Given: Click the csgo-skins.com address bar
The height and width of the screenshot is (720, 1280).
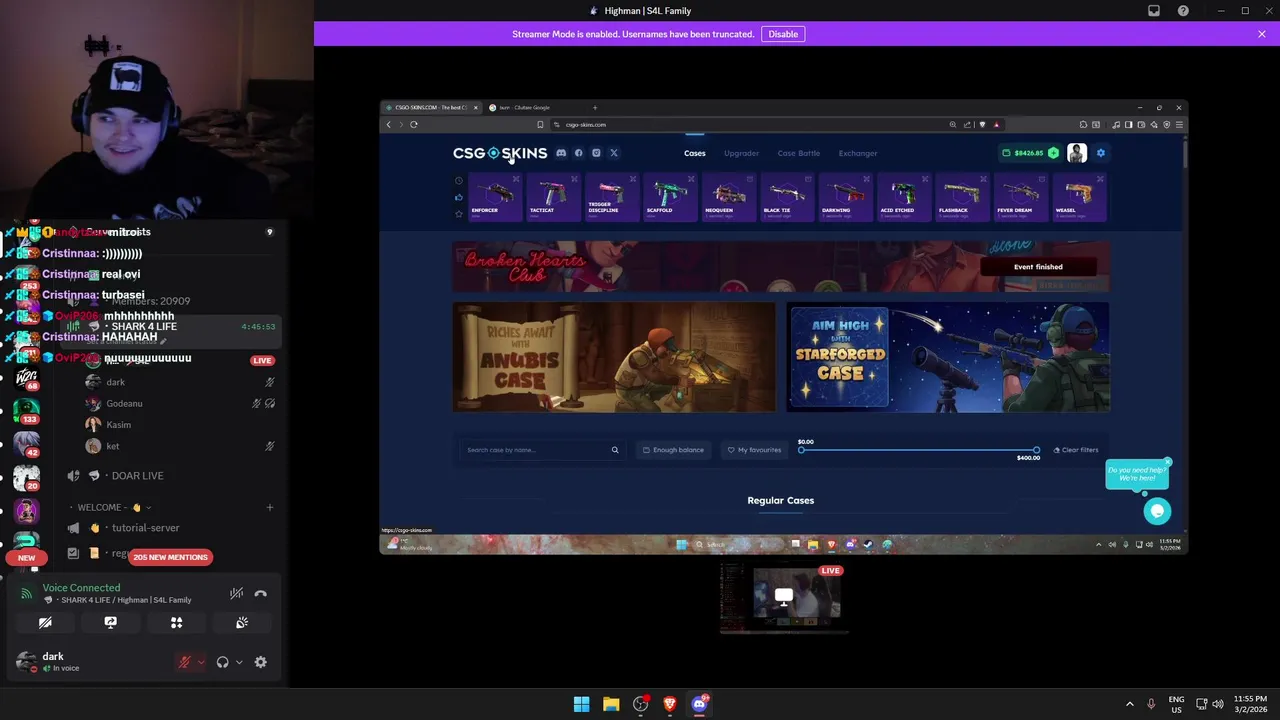Looking at the screenshot, I should pyautogui.click(x=750, y=125).
